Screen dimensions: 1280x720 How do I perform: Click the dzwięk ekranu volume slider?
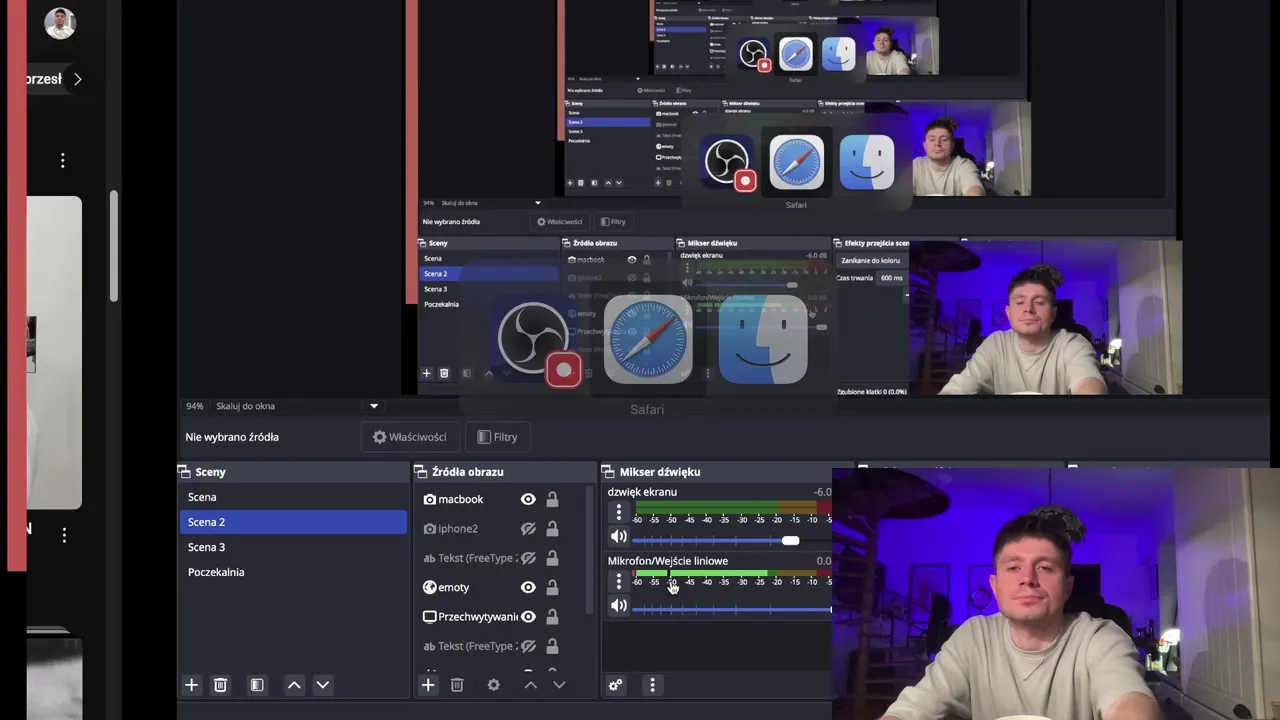pos(732,541)
